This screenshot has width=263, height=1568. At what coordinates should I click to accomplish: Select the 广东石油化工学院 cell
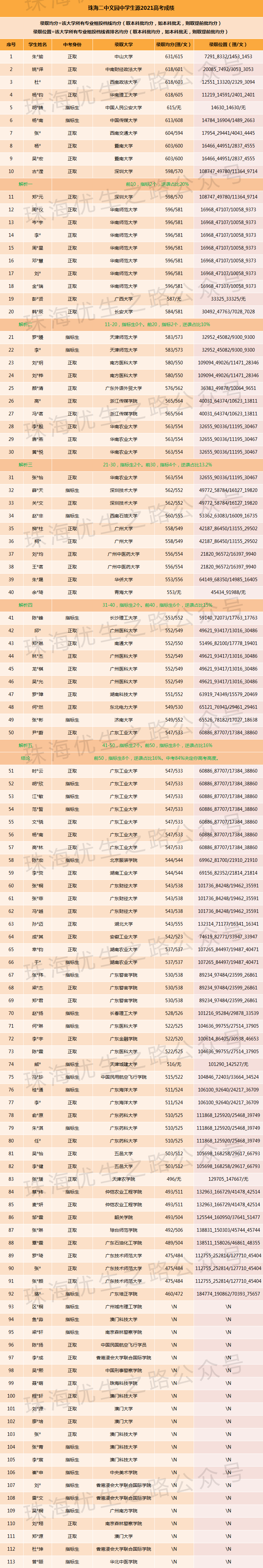124,1243
